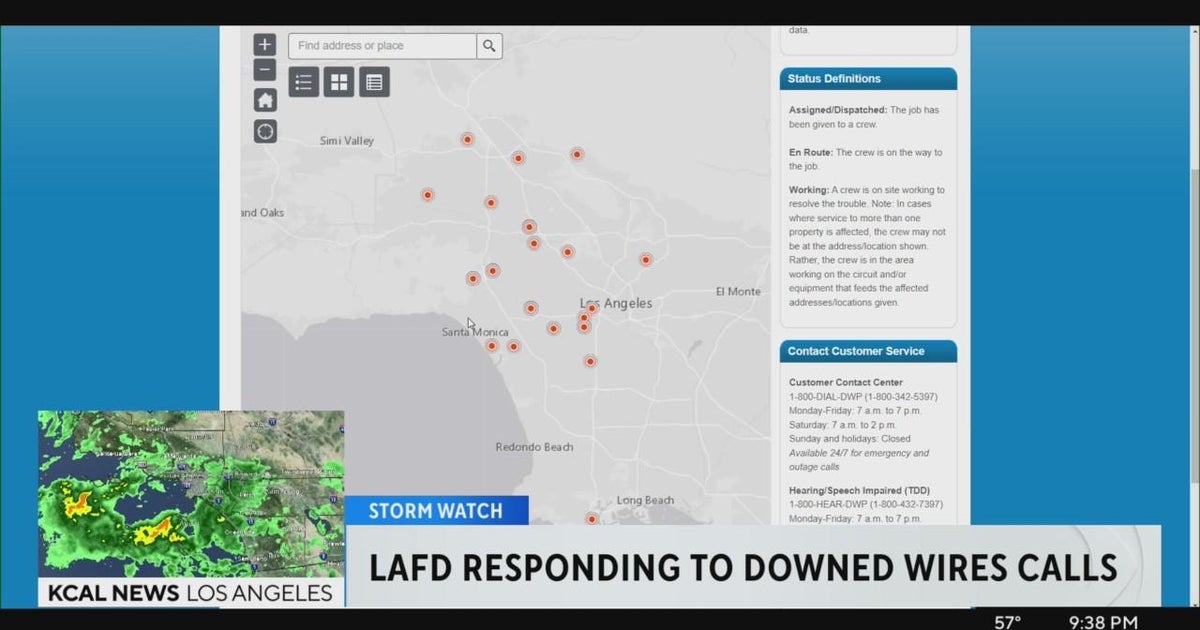Toggle the legend panel visibility
Viewport: 1200px width, 630px height.
pos(304,81)
